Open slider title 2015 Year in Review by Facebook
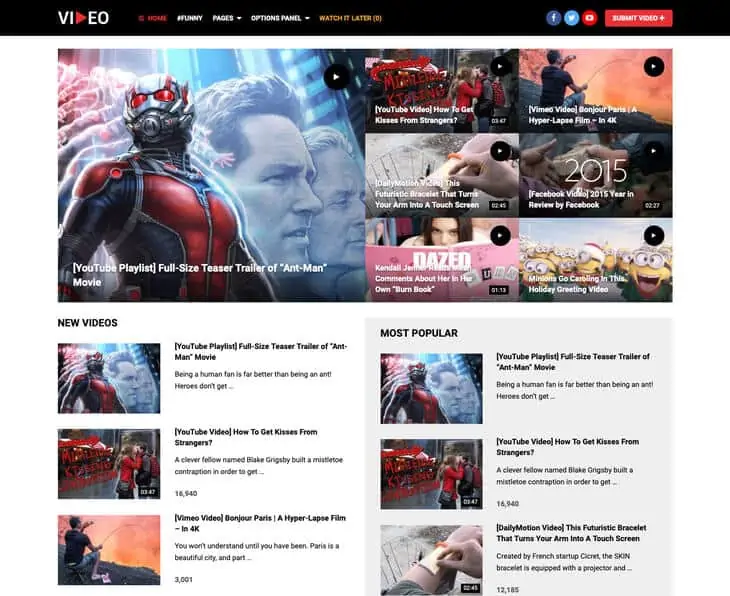Screen dimensions: 730x596 click(581, 199)
